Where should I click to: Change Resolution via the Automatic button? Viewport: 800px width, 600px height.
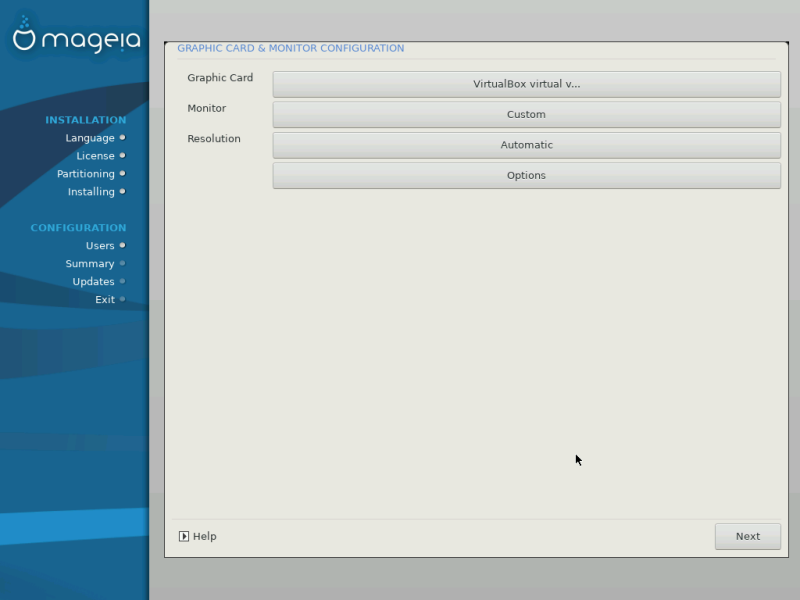tap(527, 145)
